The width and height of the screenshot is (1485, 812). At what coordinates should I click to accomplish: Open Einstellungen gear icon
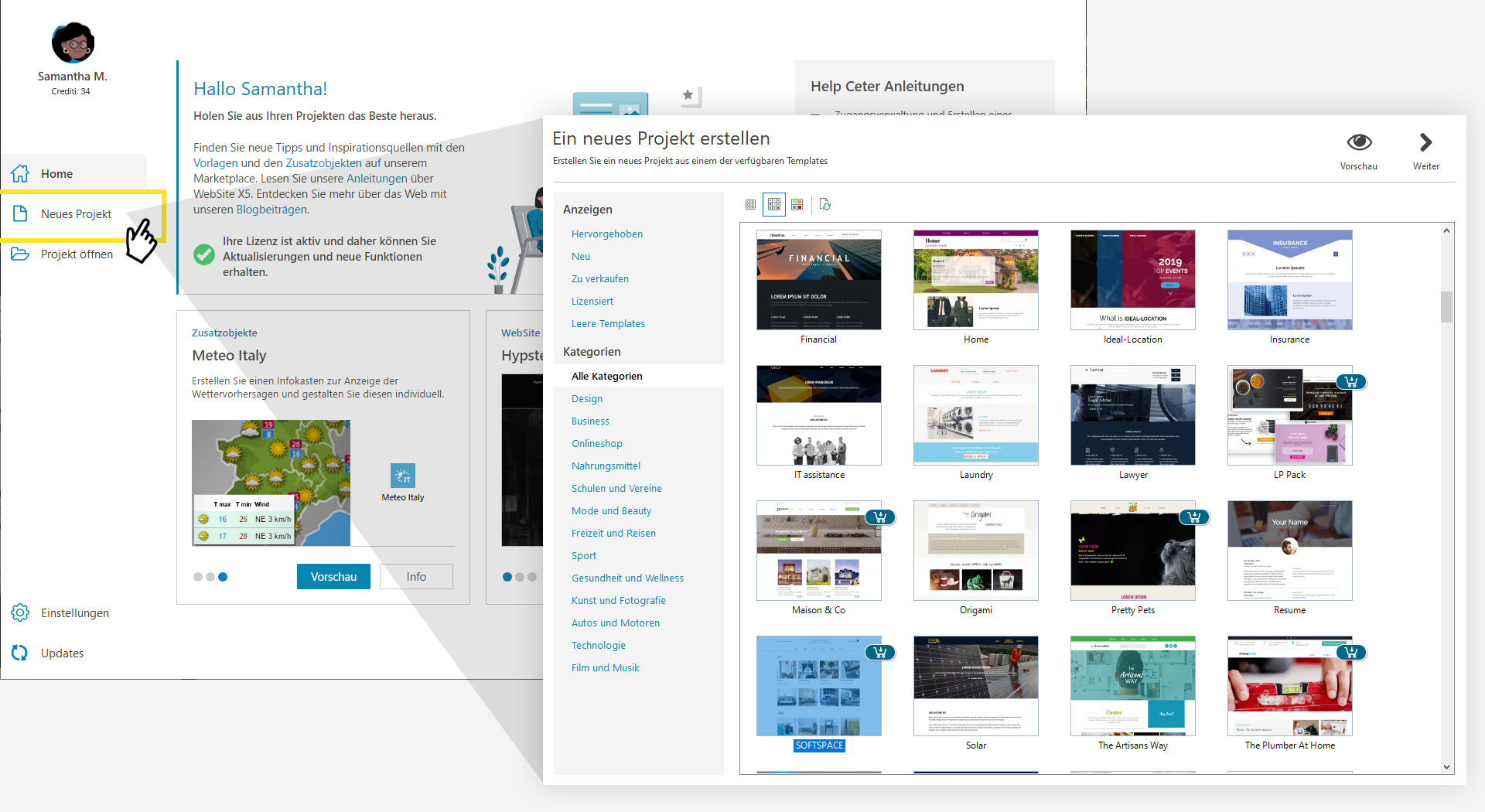(x=20, y=613)
